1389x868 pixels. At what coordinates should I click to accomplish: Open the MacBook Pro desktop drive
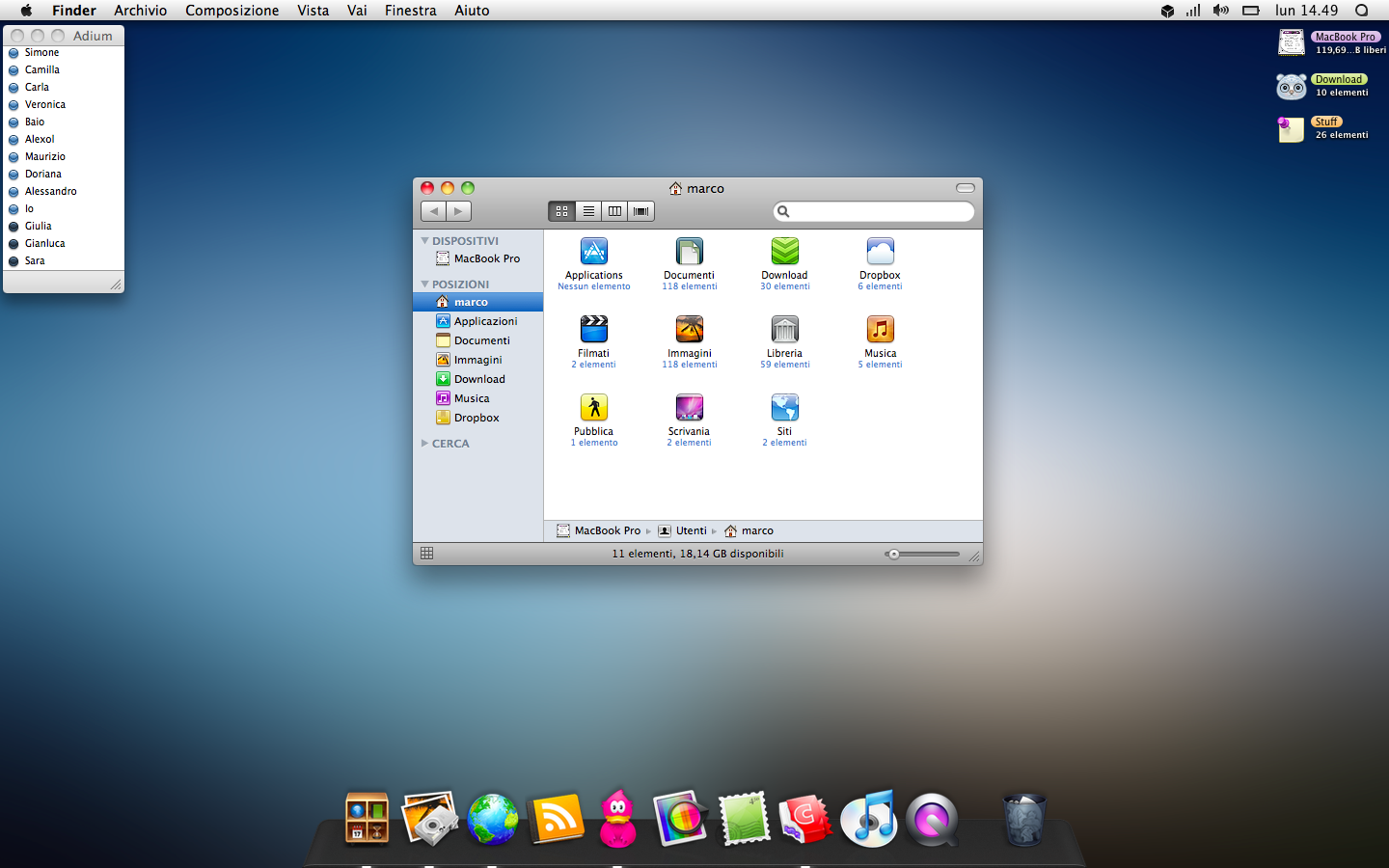[1292, 42]
